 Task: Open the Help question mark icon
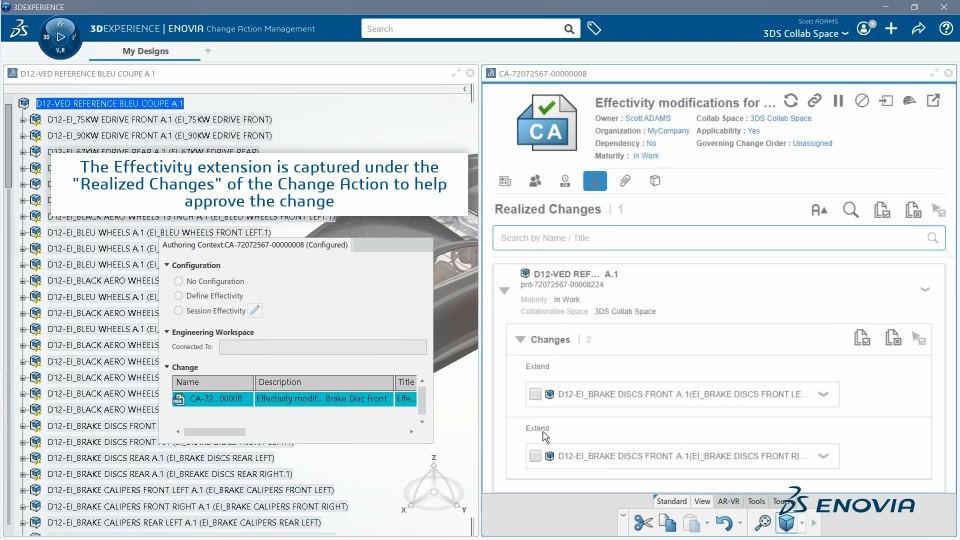[x=945, y=28]
